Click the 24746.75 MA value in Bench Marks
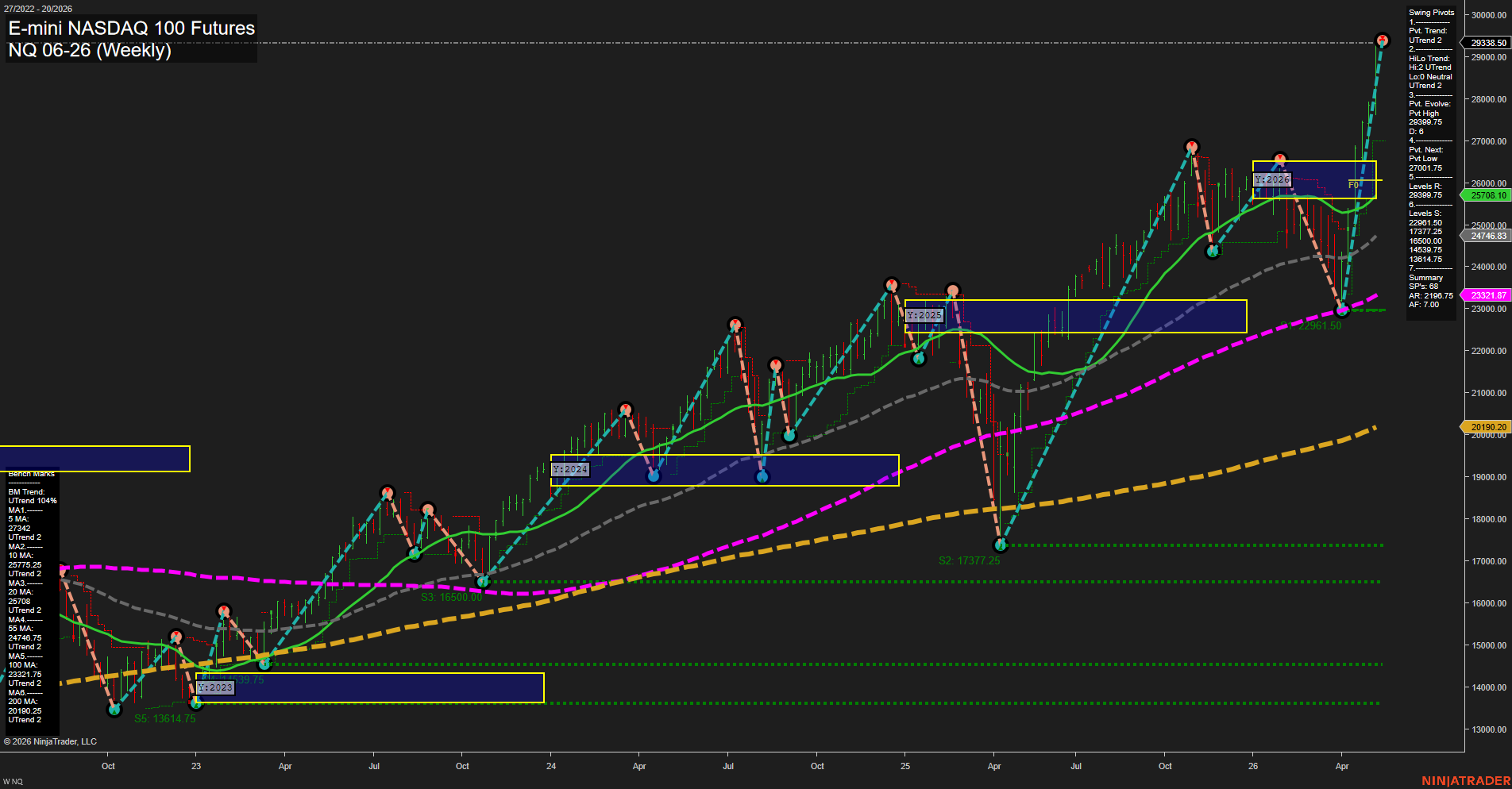Viewport: 1512px width, 789px height. [25, 637]
